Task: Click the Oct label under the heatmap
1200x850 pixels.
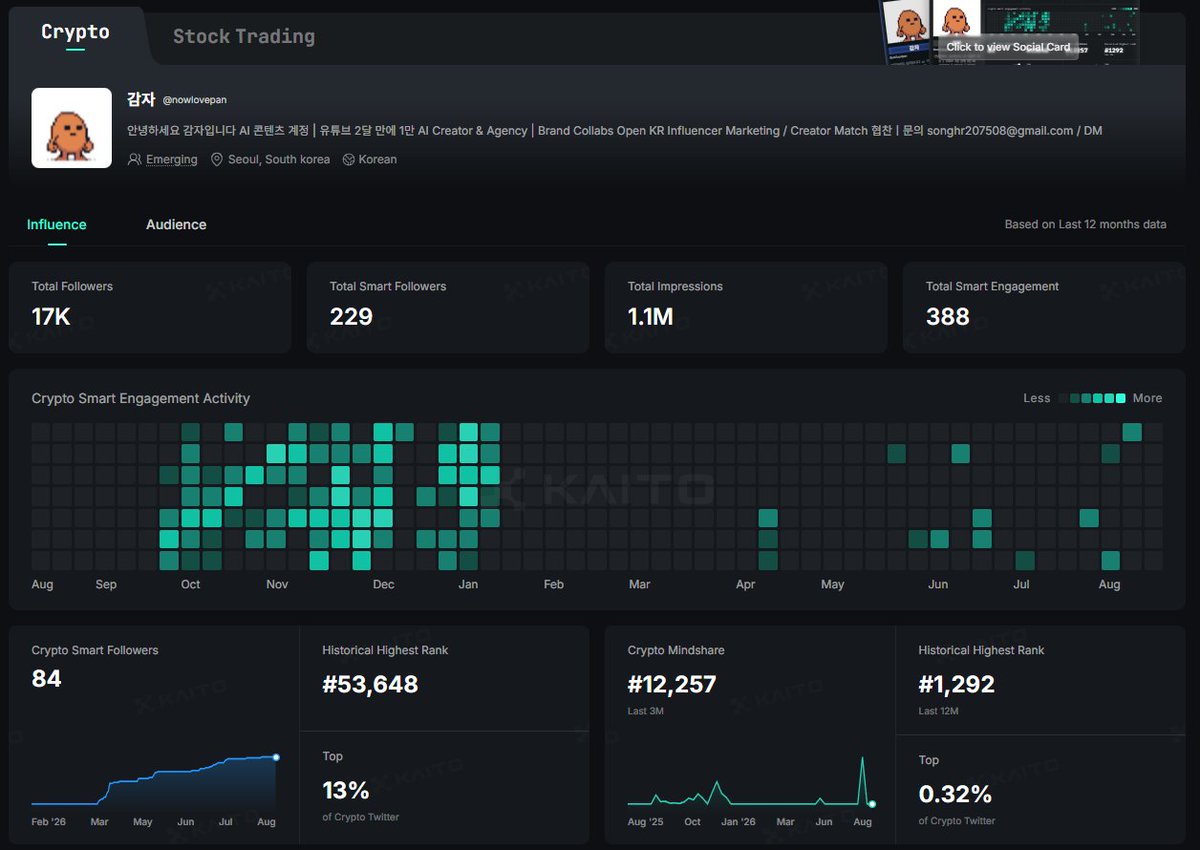Action: 190,584
